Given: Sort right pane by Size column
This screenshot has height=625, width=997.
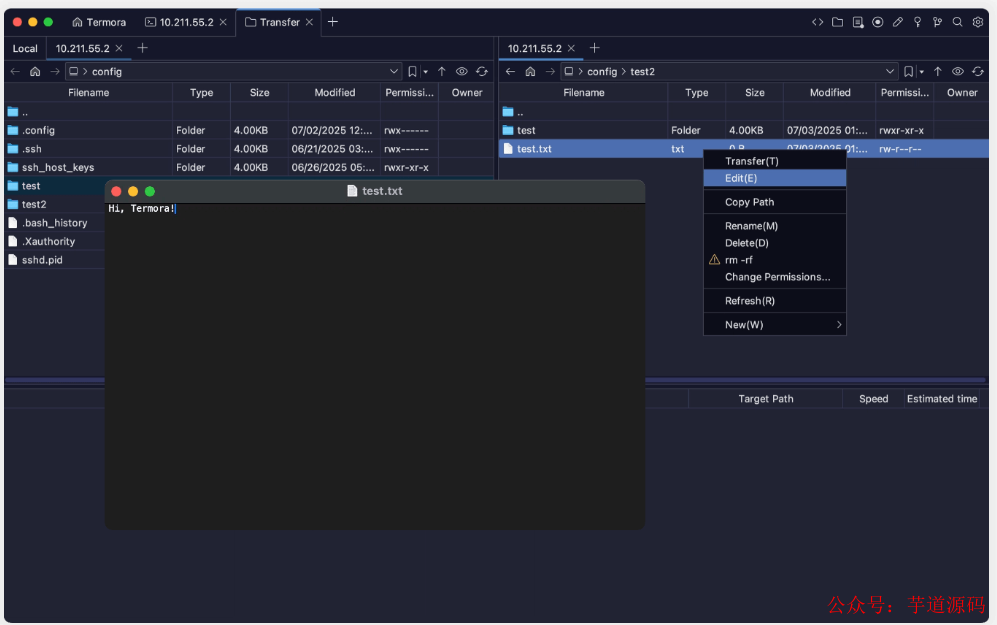Looking at the screenshot, I should coord(754,93).
